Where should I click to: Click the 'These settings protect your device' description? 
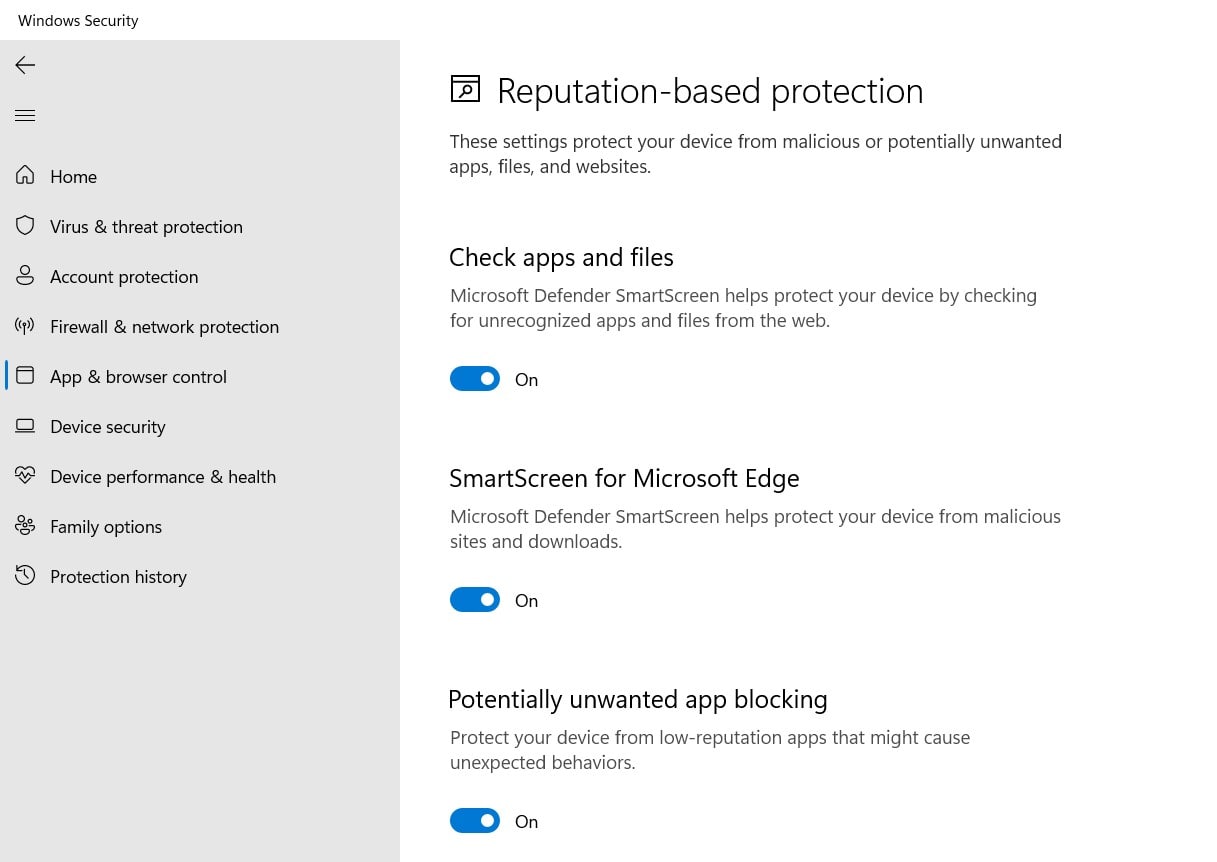755,154
